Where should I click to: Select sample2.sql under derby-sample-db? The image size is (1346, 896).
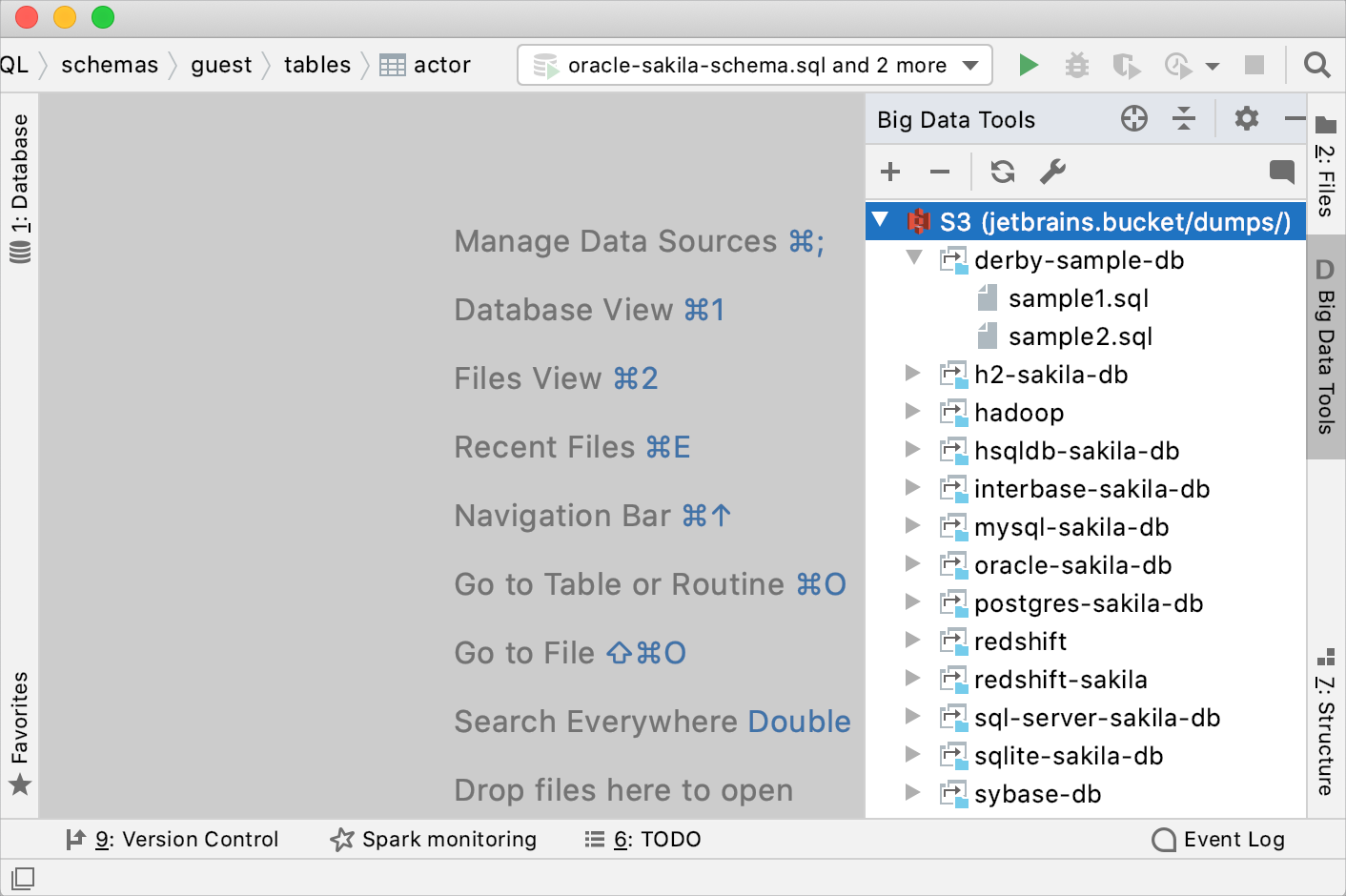[x=1080, y=336]
